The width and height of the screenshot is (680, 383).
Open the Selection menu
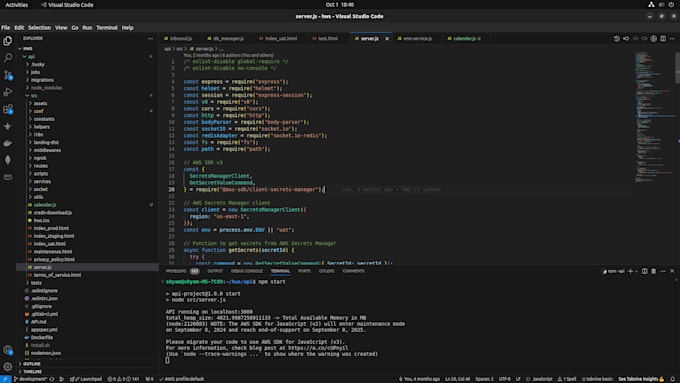tap(39, 27)
